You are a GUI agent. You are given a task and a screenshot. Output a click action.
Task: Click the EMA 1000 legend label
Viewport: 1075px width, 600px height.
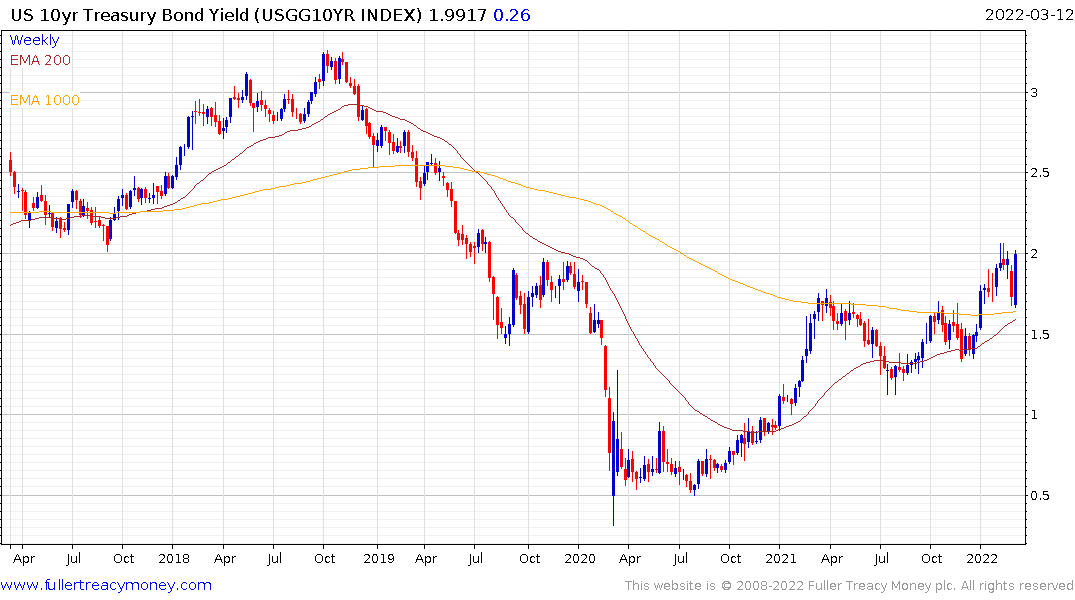(x=45, y=100)
